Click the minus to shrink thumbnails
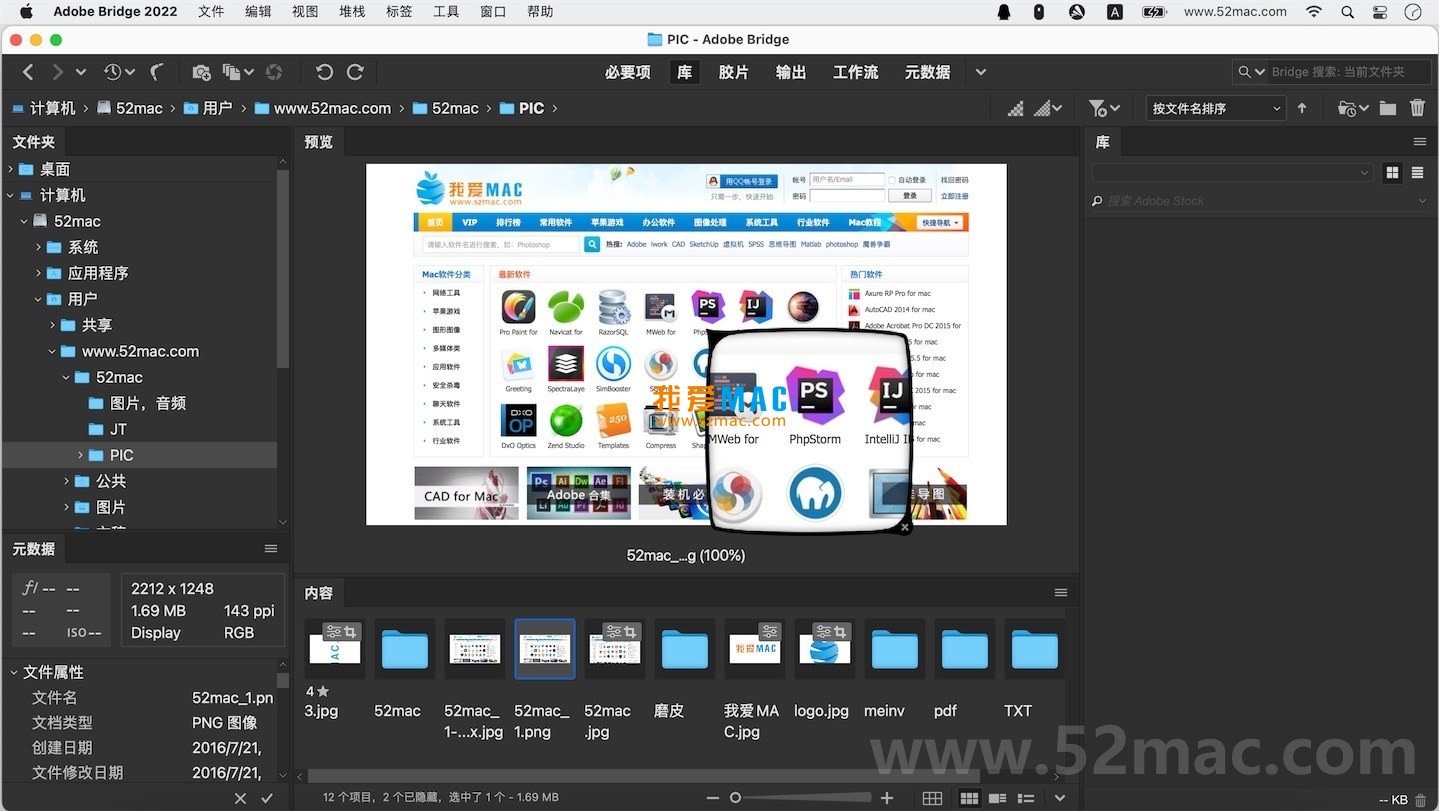The height and width of the screenshot is (811, 1439). point(713,798)
